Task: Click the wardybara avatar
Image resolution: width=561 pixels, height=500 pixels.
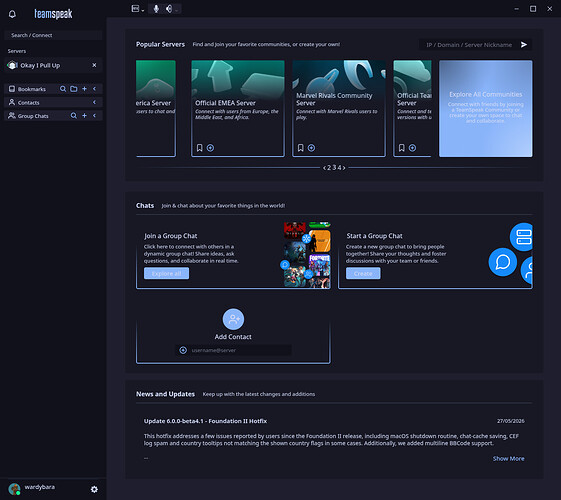Action: click(x=14, y=489)
